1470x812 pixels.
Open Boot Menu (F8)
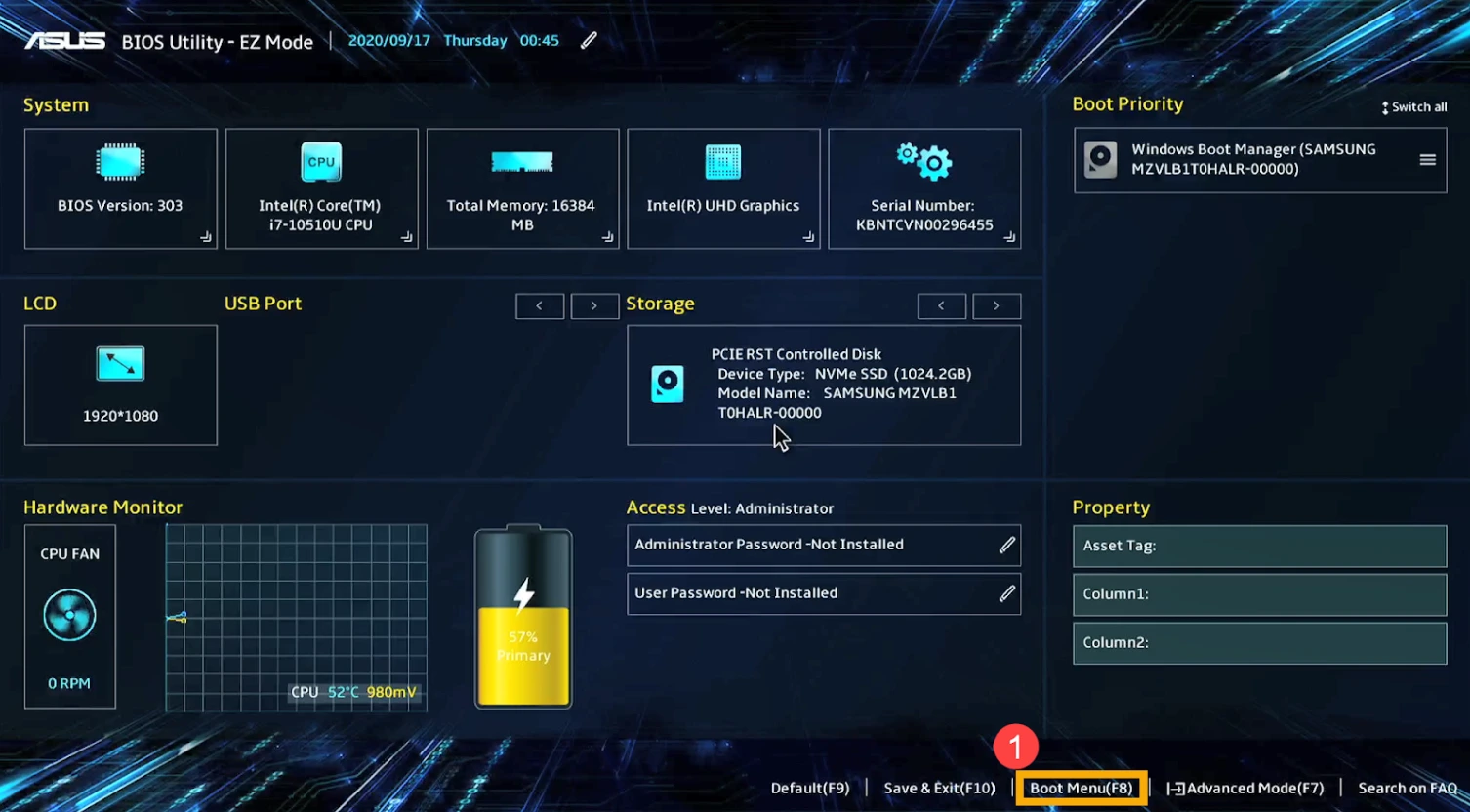pyautogui.click(x=1082, y=788)
